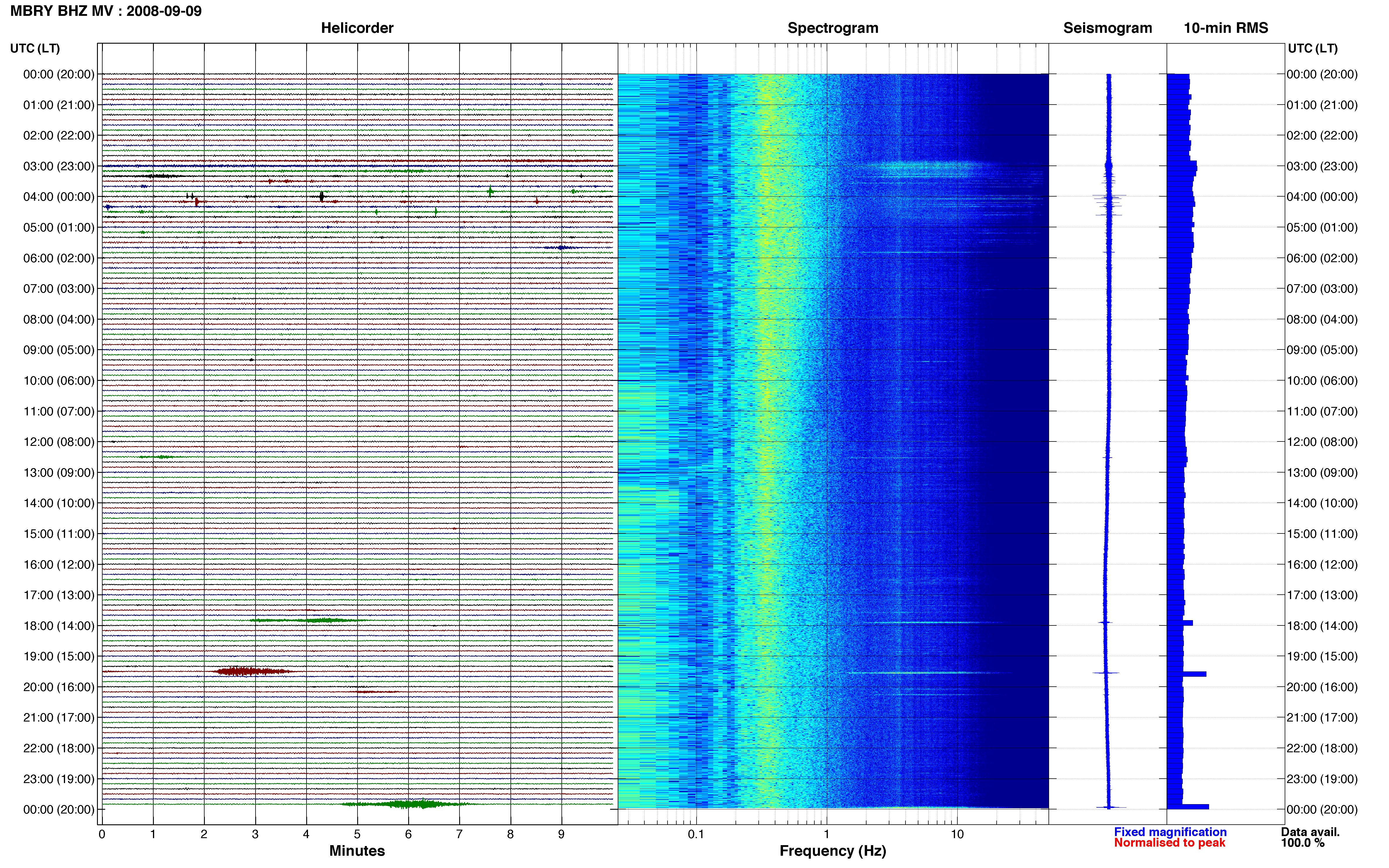Click "13:00 (09:00)" on the RMS time axis

pos(1322,473)
